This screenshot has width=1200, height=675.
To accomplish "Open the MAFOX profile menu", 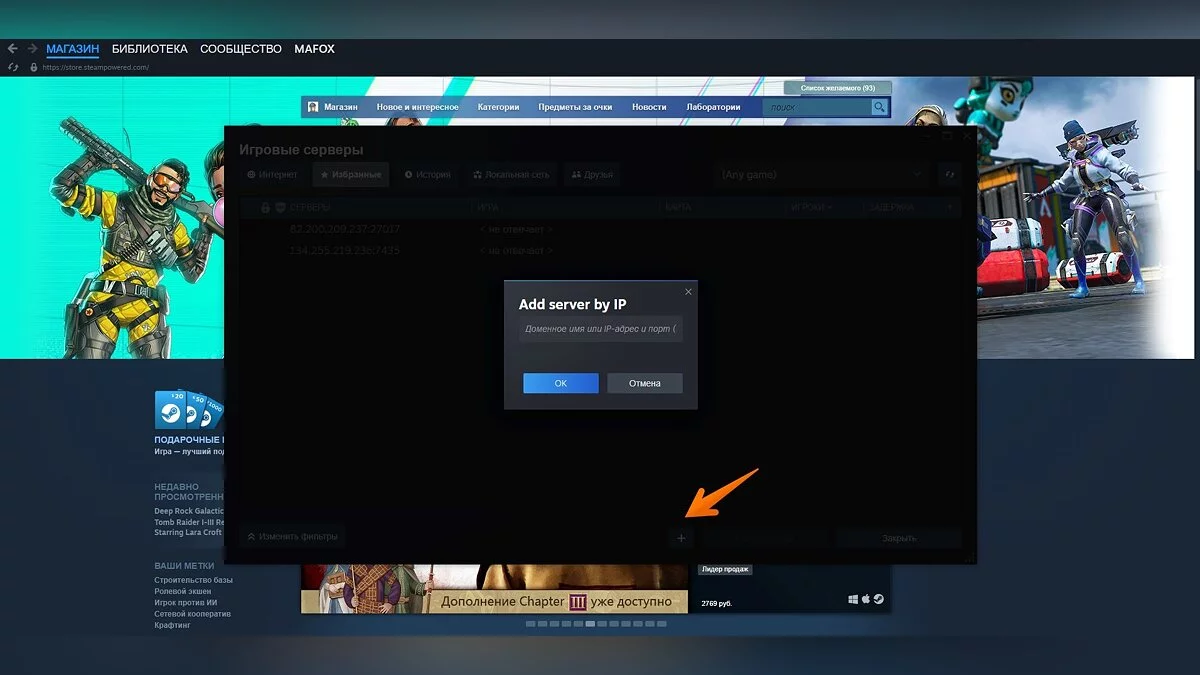I will (314, 49).
